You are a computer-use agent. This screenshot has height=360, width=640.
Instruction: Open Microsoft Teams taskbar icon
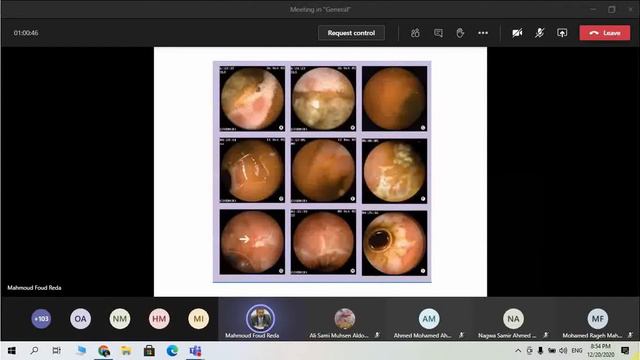195,351
